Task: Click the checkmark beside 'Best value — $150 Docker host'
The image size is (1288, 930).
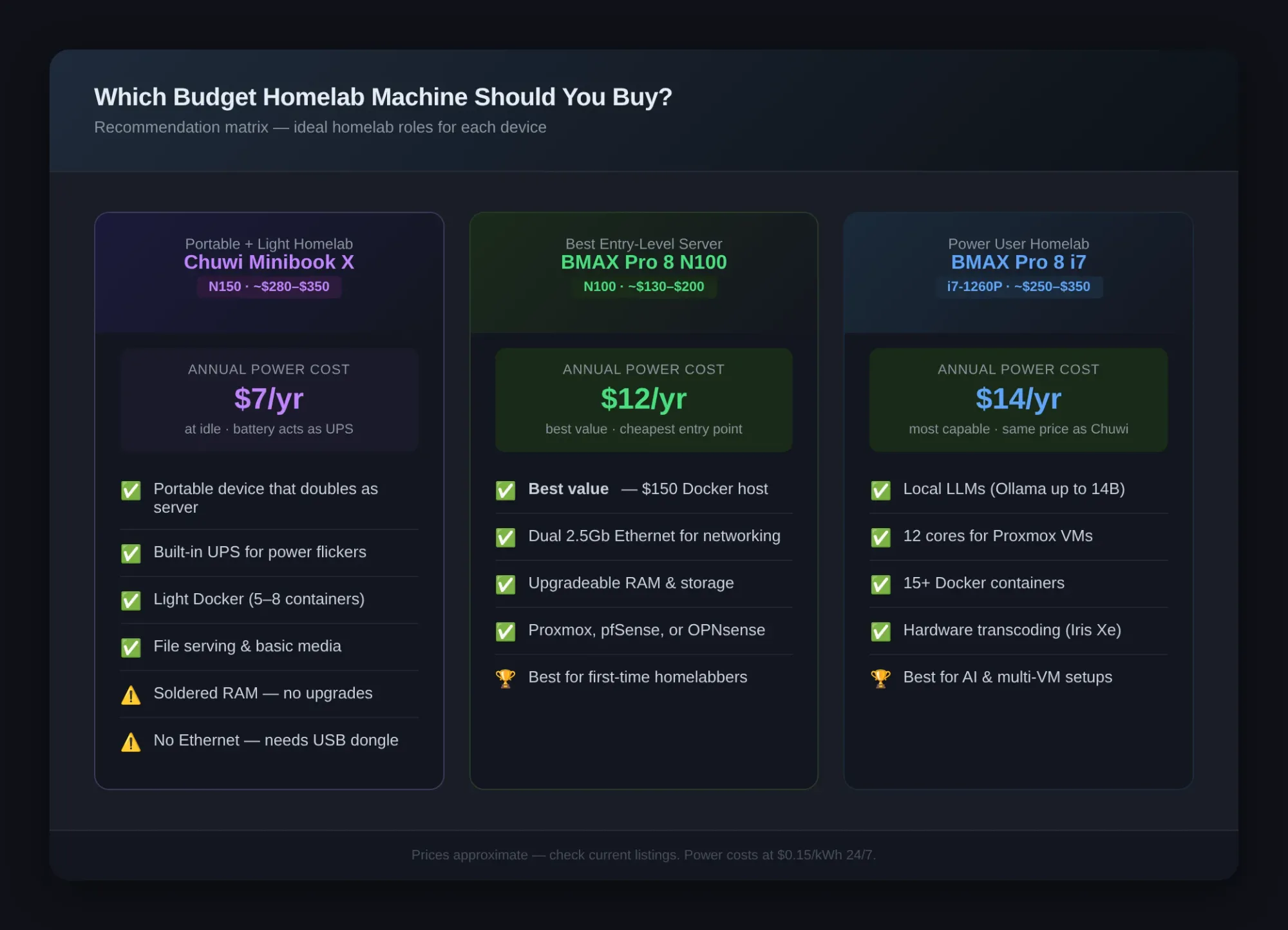Action: [506, 491]
